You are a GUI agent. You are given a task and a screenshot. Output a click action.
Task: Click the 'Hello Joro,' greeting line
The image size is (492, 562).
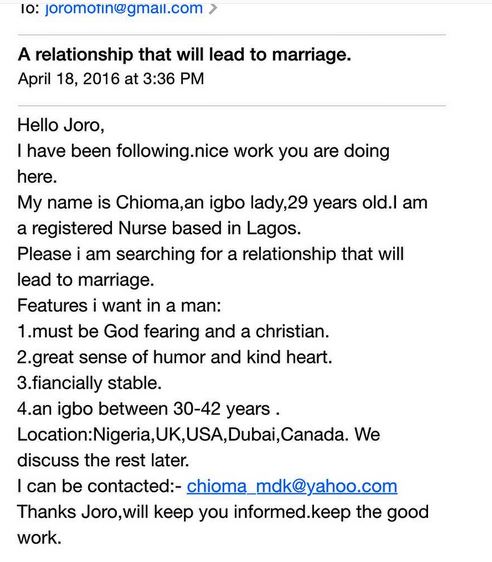pos(61,125)
